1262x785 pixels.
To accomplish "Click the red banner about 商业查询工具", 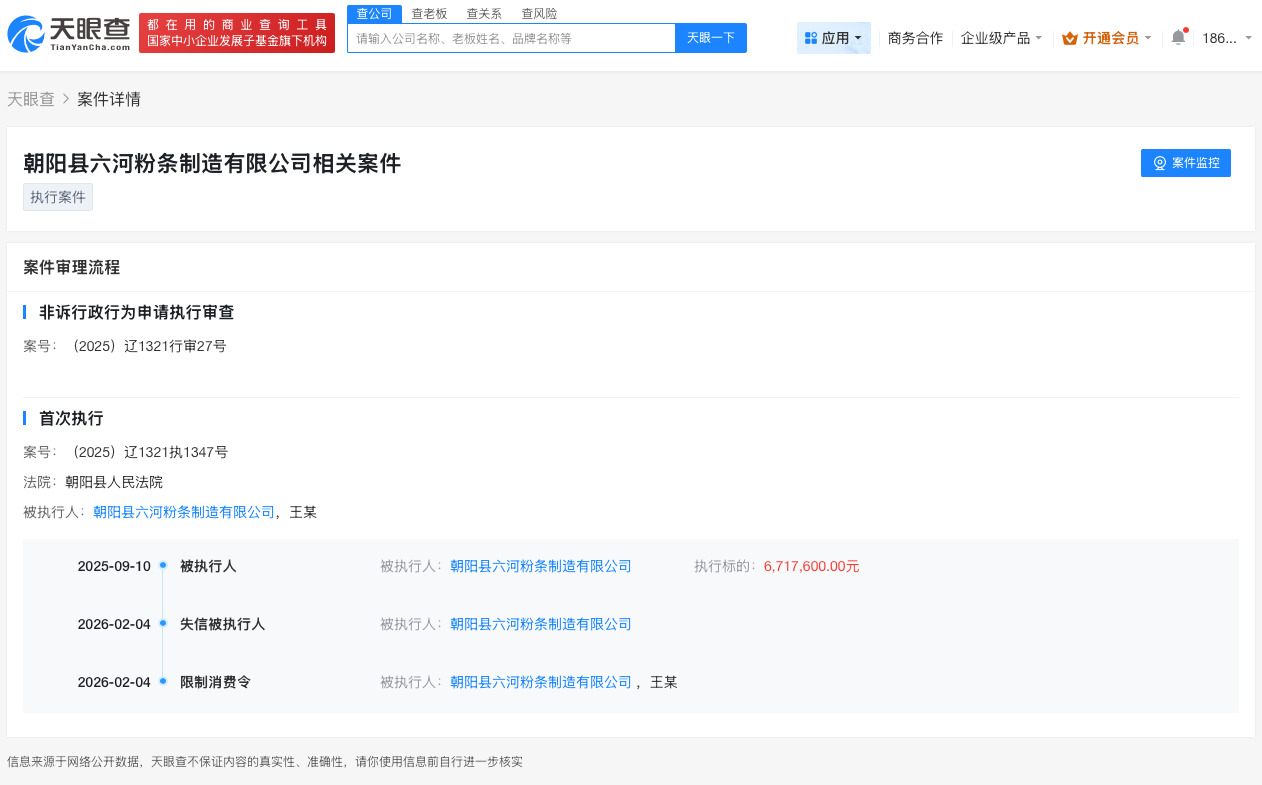I will [237, 31].
